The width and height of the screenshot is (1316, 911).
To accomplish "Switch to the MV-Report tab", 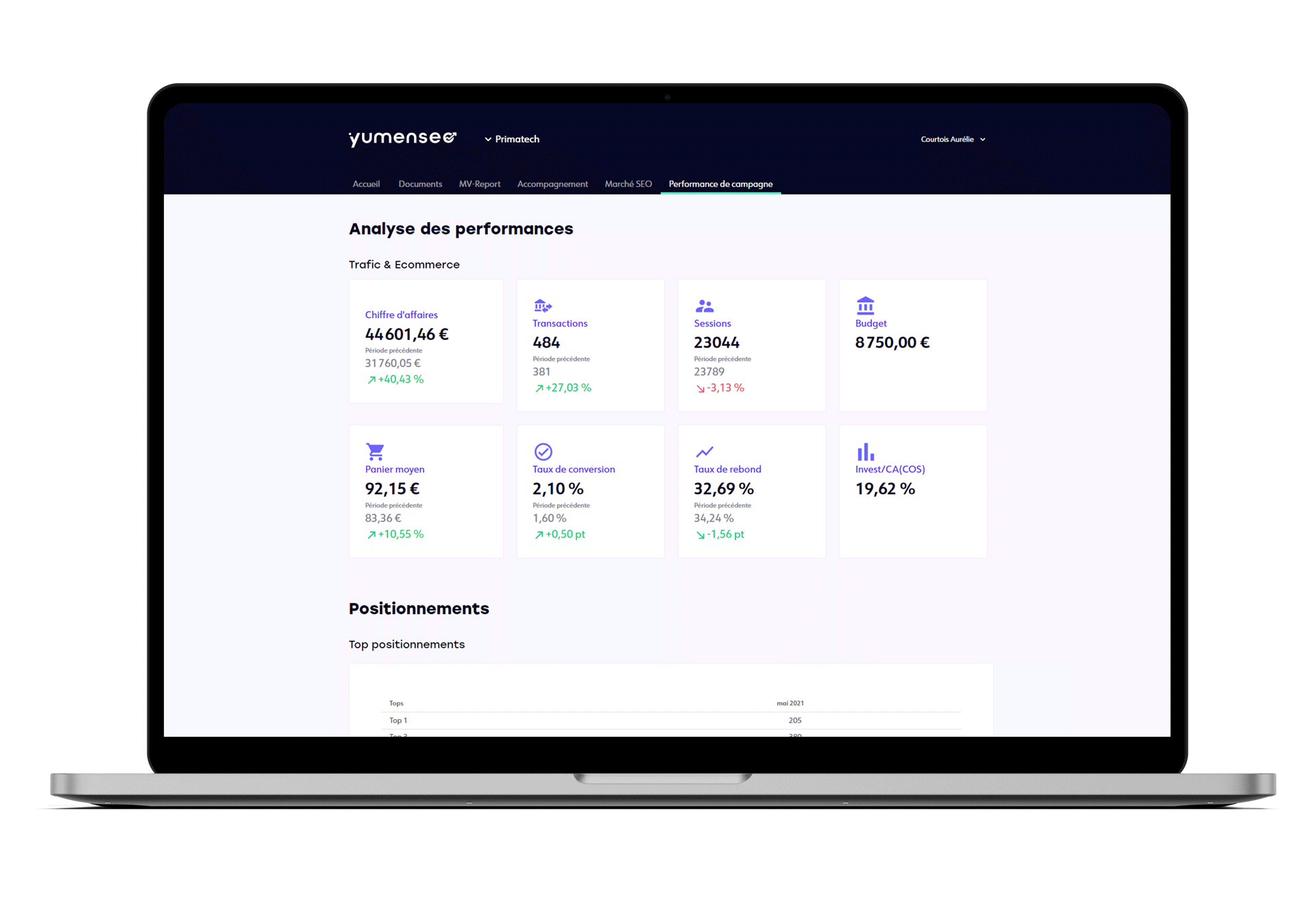I will pos(480,184).
